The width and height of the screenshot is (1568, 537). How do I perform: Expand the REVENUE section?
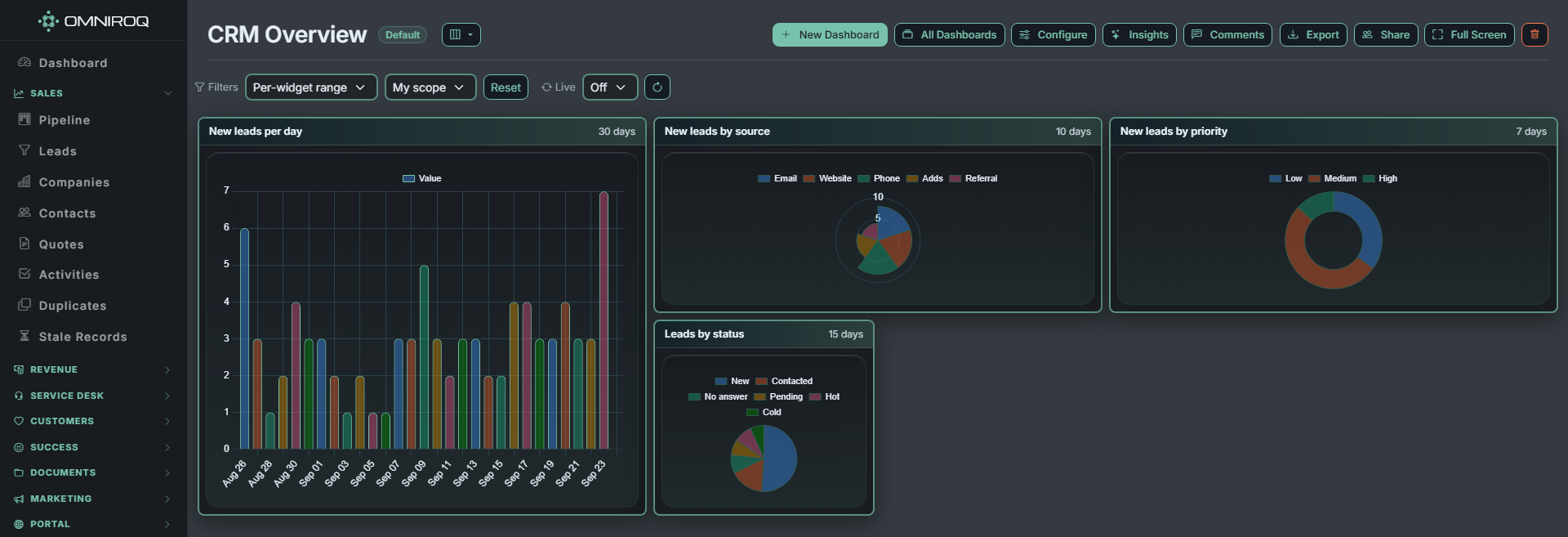click(x=93, y=369)
